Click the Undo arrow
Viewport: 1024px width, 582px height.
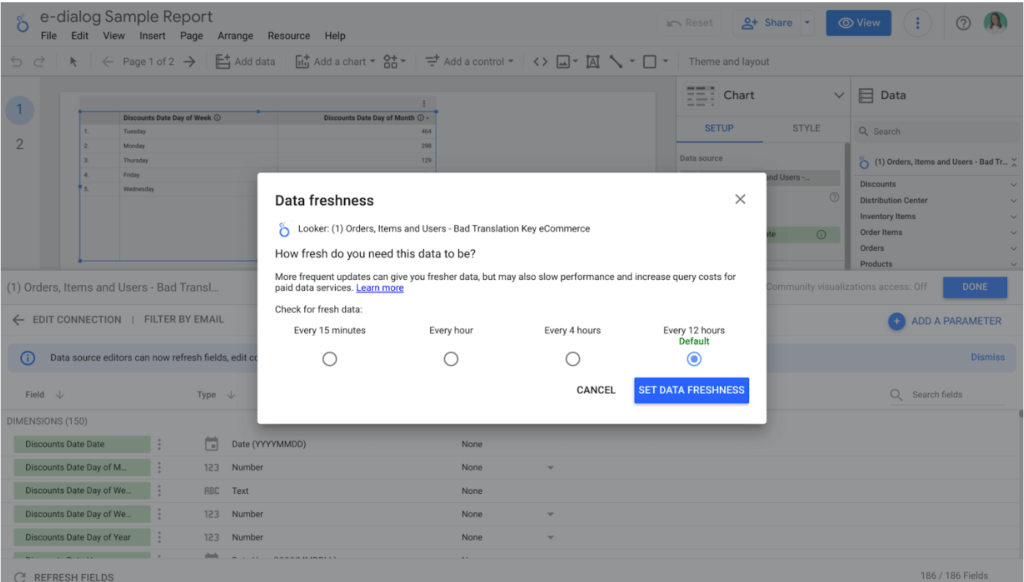pyautogui.click(x=17, y=61)
